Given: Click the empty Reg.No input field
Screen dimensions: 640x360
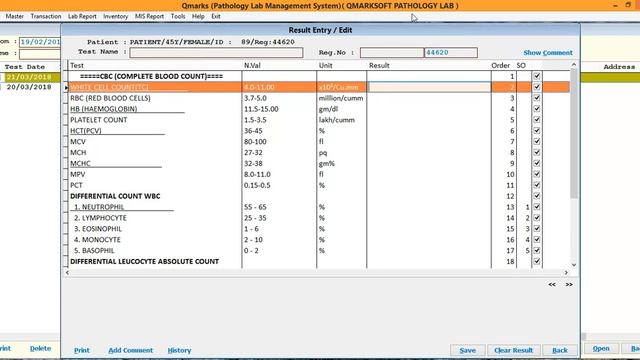Looking at the screenshot, I should pos(392,53).
